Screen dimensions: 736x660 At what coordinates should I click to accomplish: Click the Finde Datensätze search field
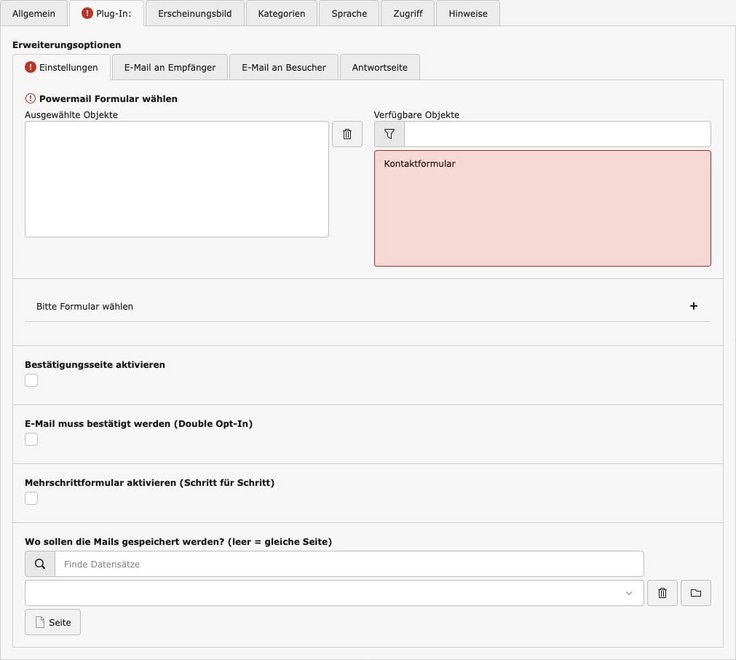tap(348, 564)
